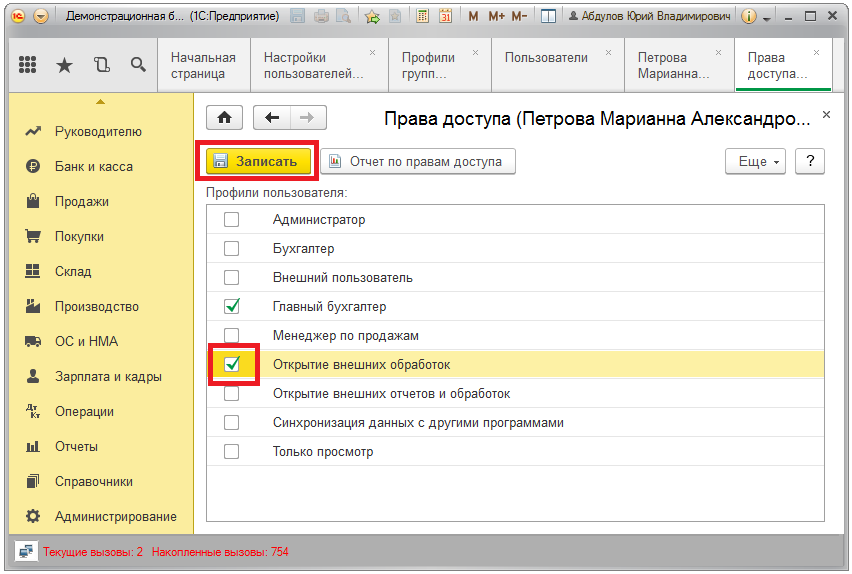This screenshot has width=852, height=574.
Task: Open the calendar icon in title bar
Action: click(445, 17)
